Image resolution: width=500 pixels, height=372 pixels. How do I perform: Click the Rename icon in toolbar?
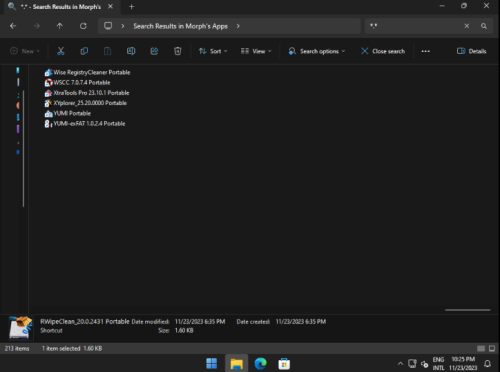coord(131,51)
